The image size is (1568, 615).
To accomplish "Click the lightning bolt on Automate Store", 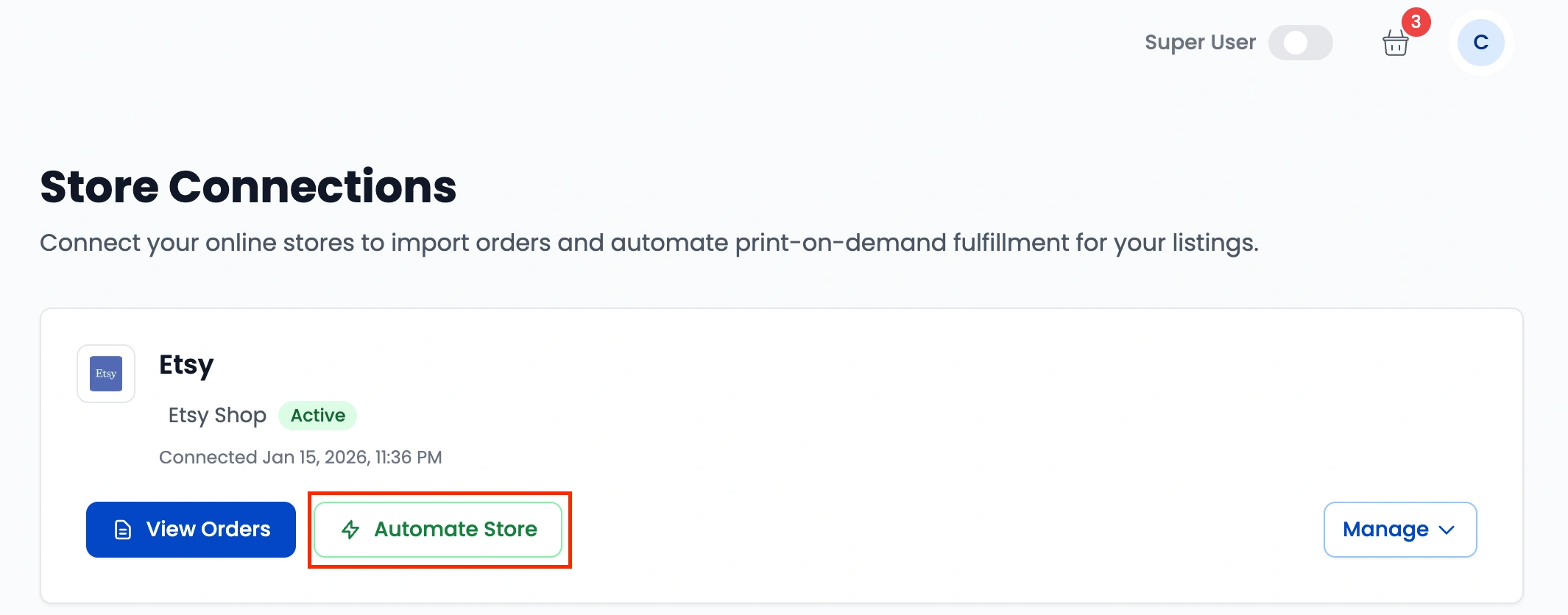I will coord(350,529).
